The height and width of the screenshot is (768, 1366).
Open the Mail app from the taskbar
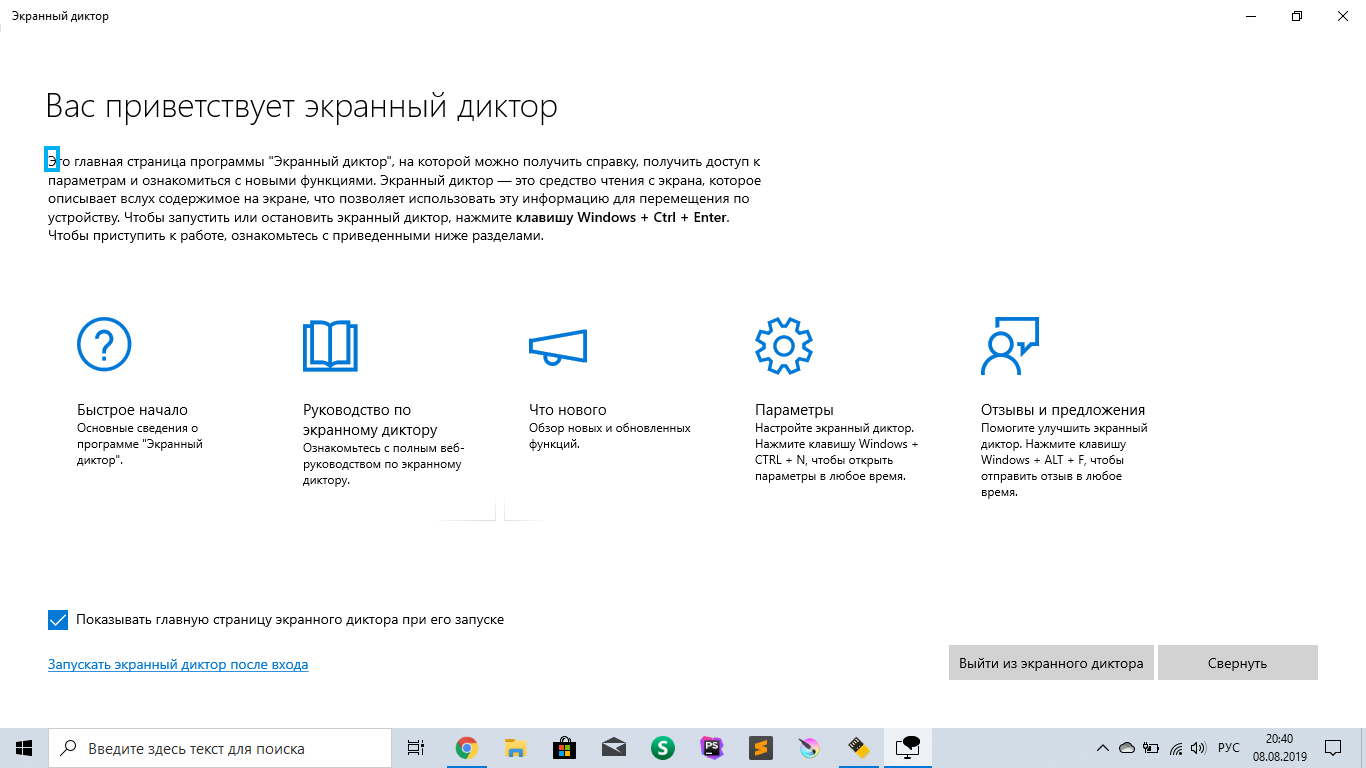pyautogui.click(x=613, y=748)
